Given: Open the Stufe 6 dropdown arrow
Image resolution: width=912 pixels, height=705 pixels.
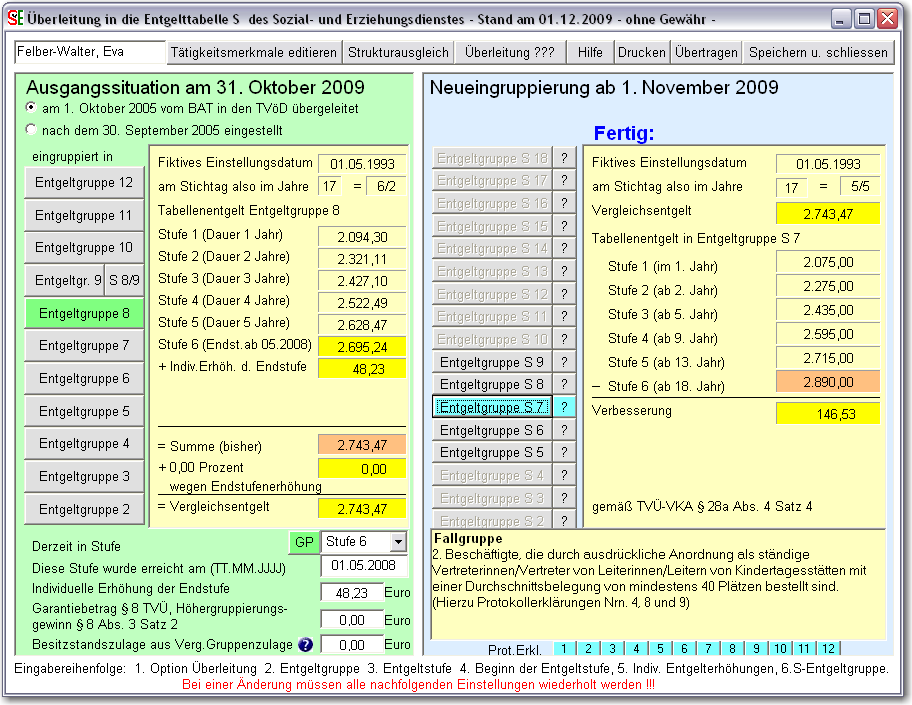Looking at the screenshot, I should point(398,542).
